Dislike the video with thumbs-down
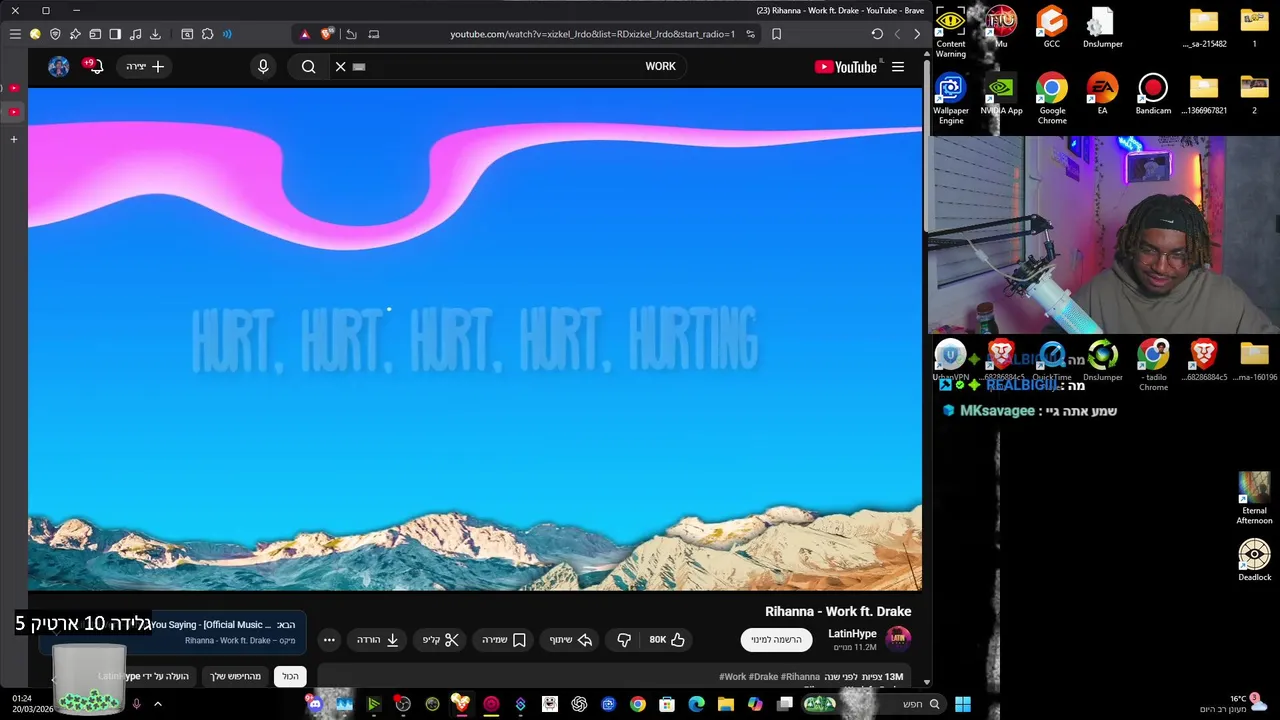The width and height of the screenshot is (1280, 720). click(x=624, y=640)
